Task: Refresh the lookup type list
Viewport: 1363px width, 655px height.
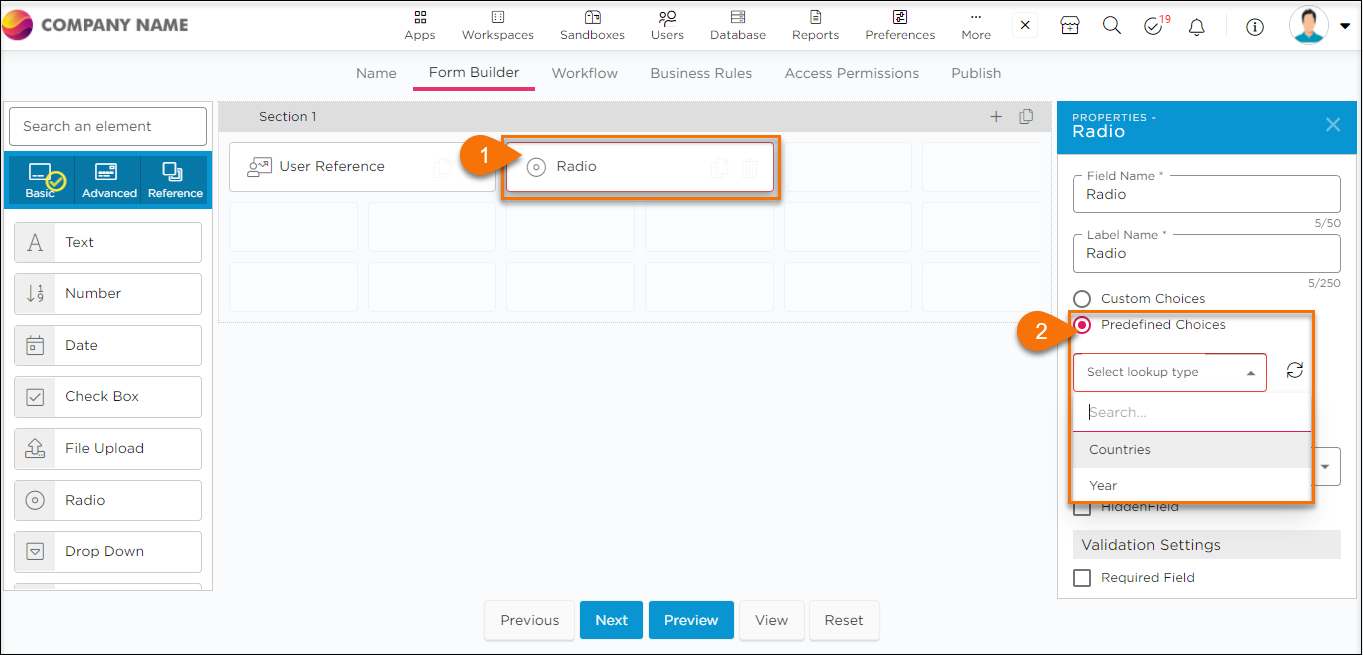Action: [1295, 371]
